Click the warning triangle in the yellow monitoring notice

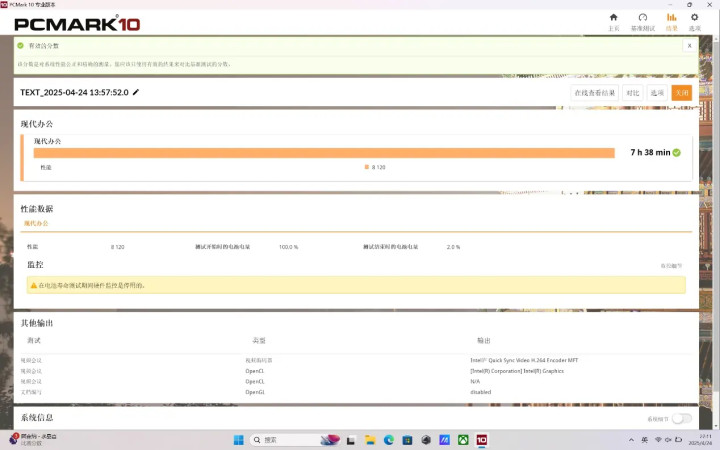tap(34, 285)
